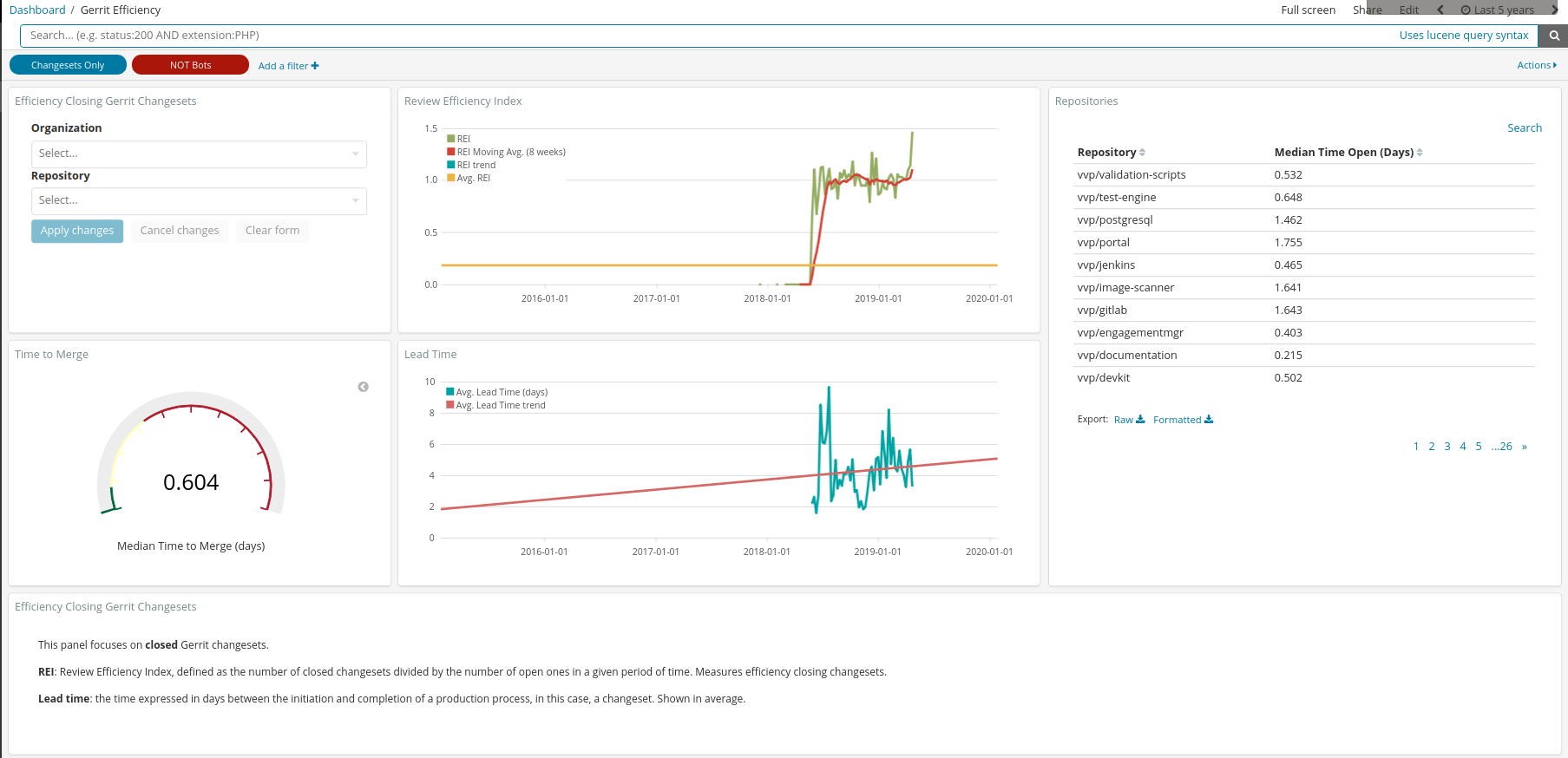
Task: Click the Raw export download icon
Action: coord(1140,420)
